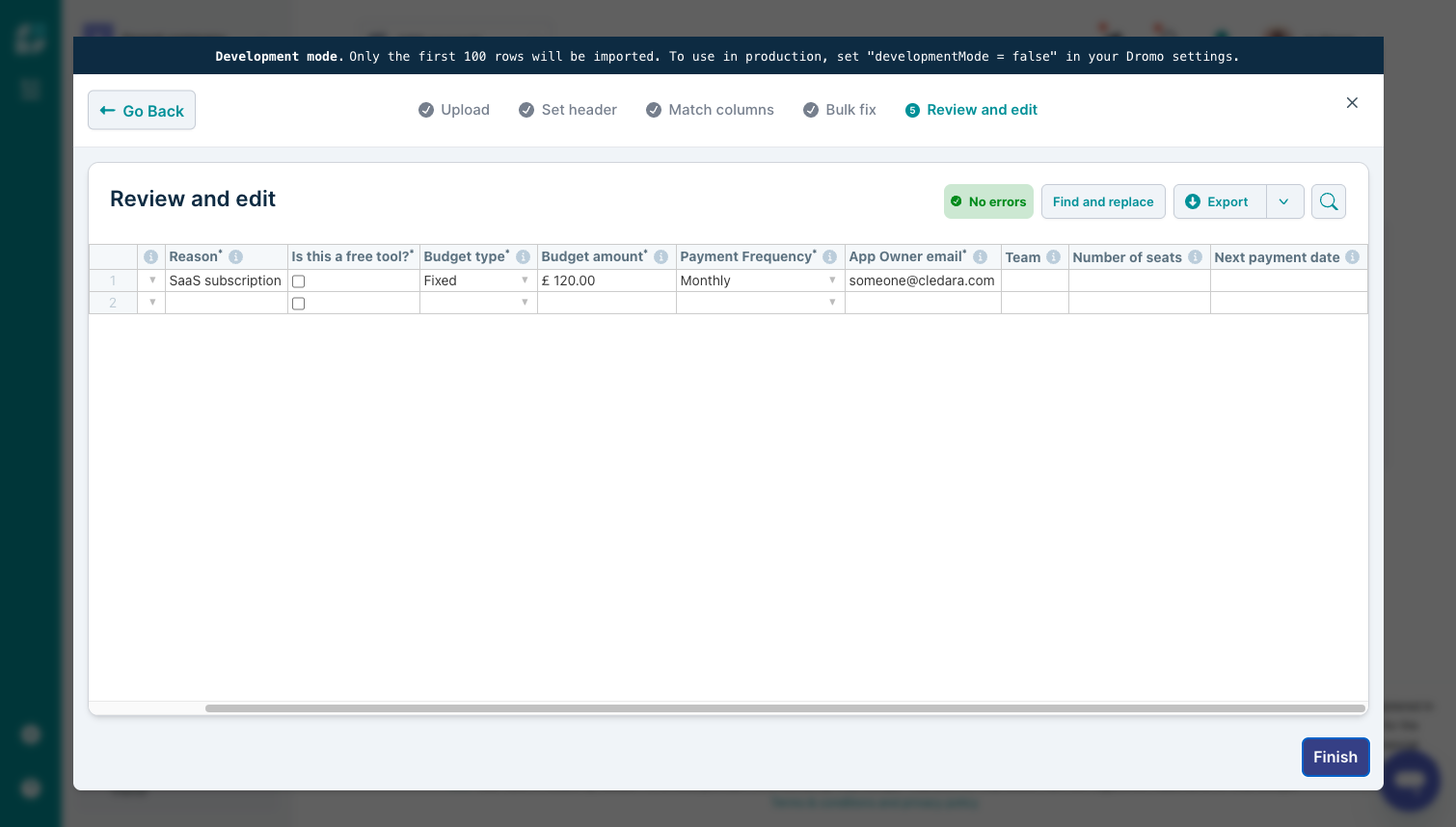Click the Go Back button
Image resolution: width=1456 pixels, height=827 pixels.
tap(142, 110)
